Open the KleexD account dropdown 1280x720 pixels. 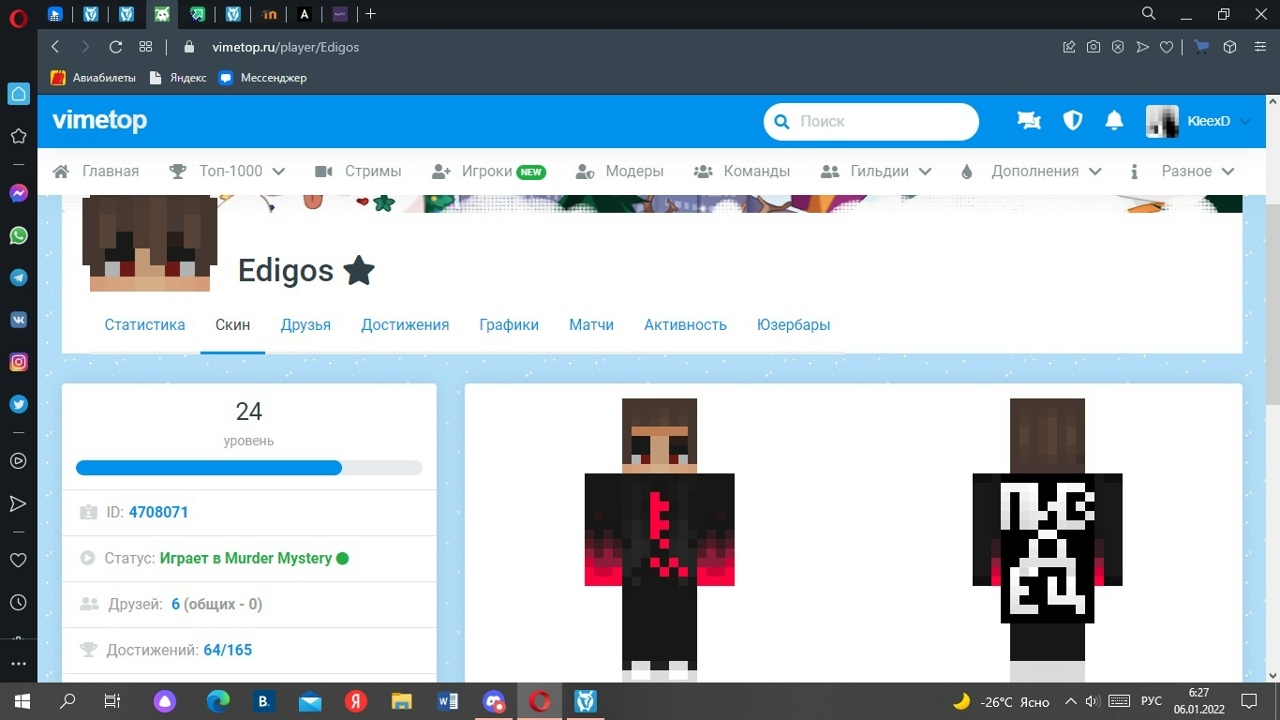click(x=1199, y=121)
